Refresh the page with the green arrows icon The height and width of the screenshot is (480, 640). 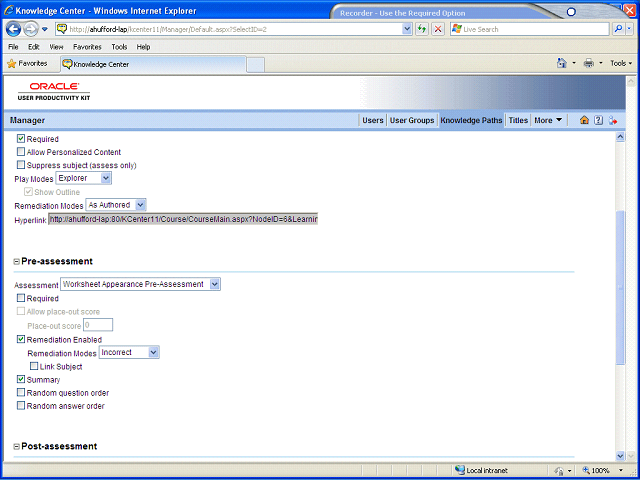click(x=422, y=29)
